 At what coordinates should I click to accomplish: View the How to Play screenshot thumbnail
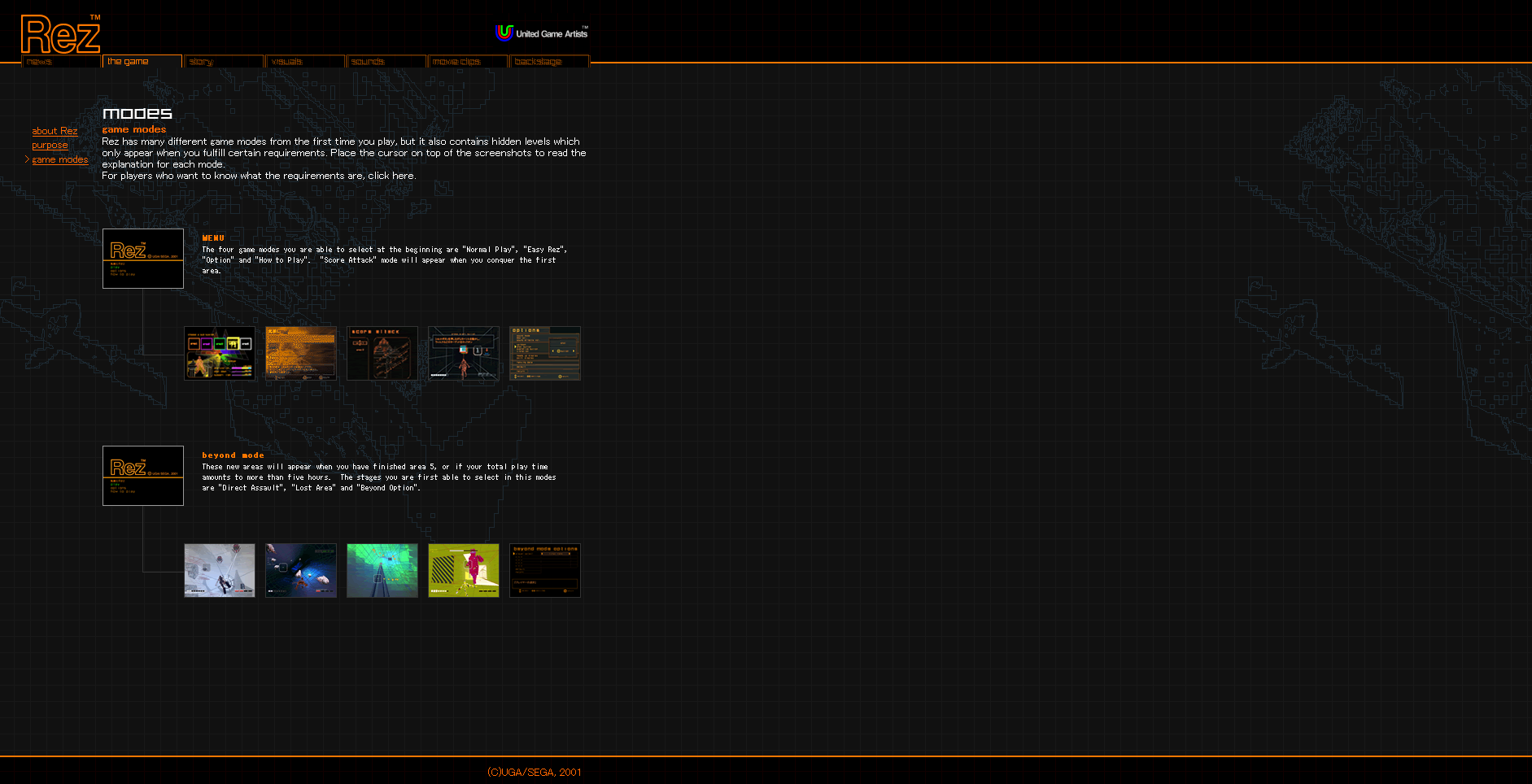(464, 354)
